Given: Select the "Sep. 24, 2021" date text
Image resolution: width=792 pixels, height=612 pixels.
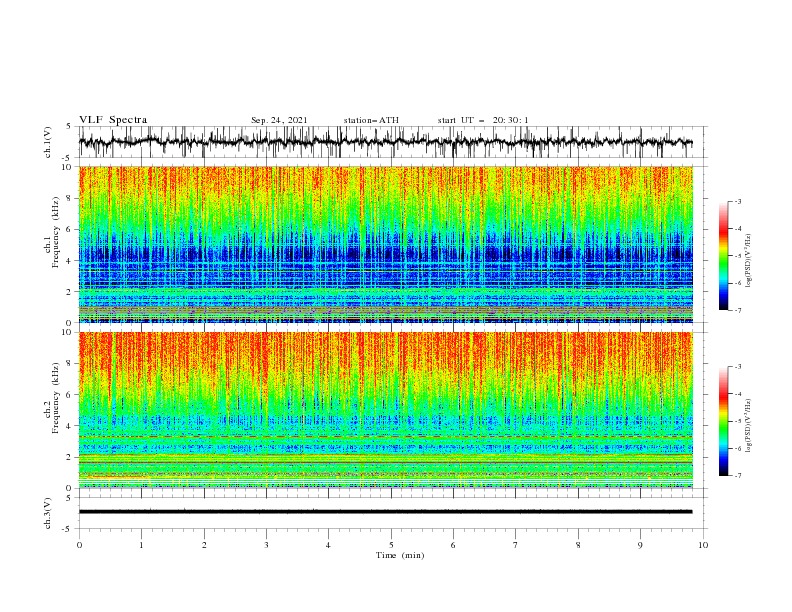Looking at the screenshot, I should click(279, 120).
